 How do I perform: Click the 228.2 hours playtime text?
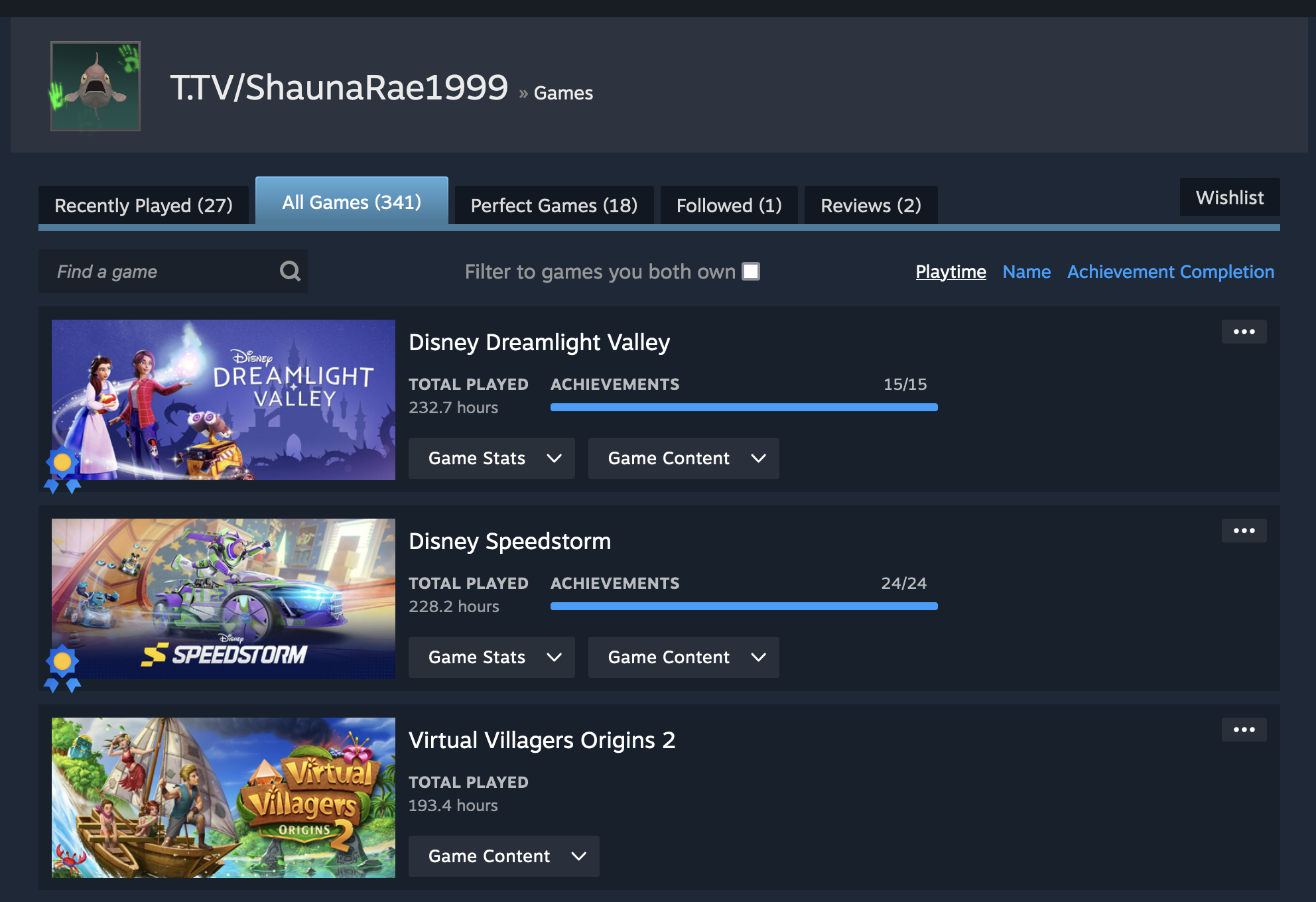[454, 606]
